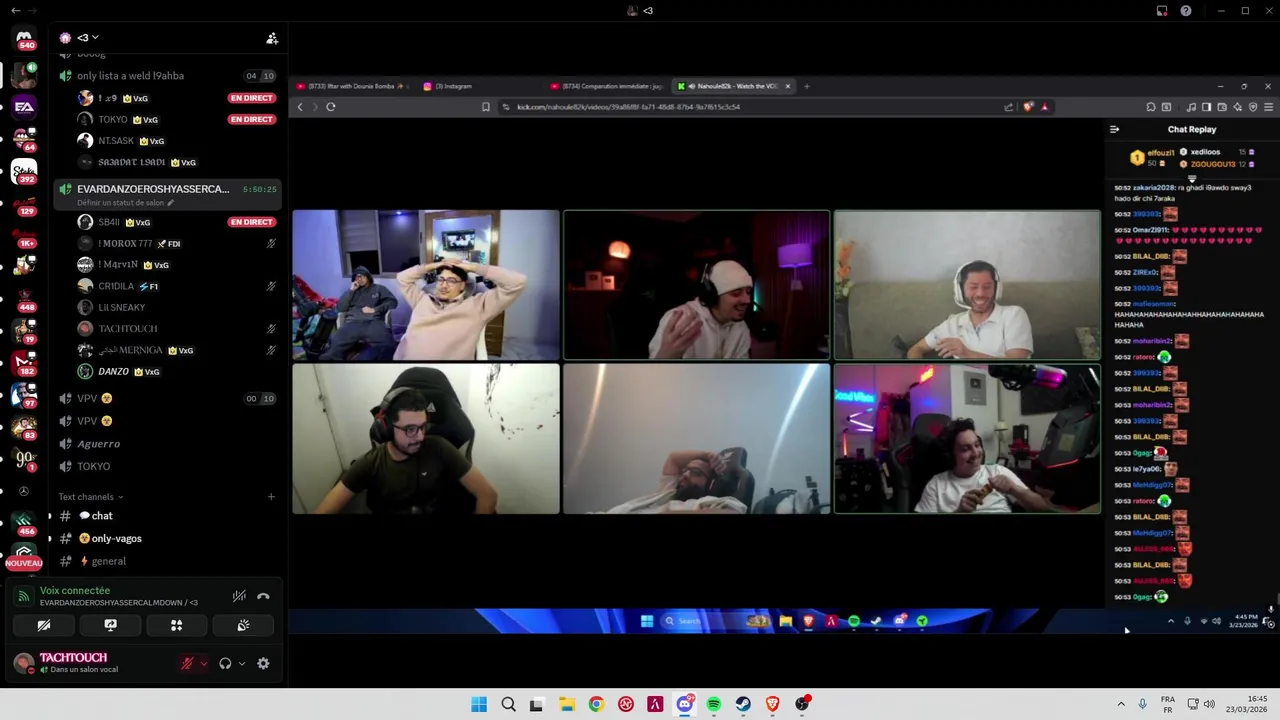The image size is (1280, 720).
Task: Open FRA language switcher in tray
Action: tap(1168, 704)
